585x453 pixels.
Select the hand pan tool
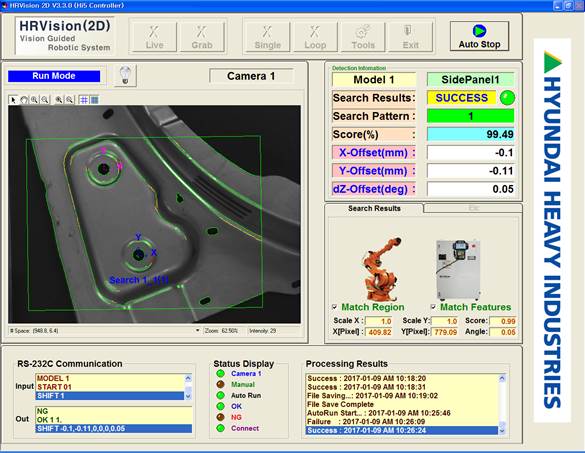coord(24,100)
